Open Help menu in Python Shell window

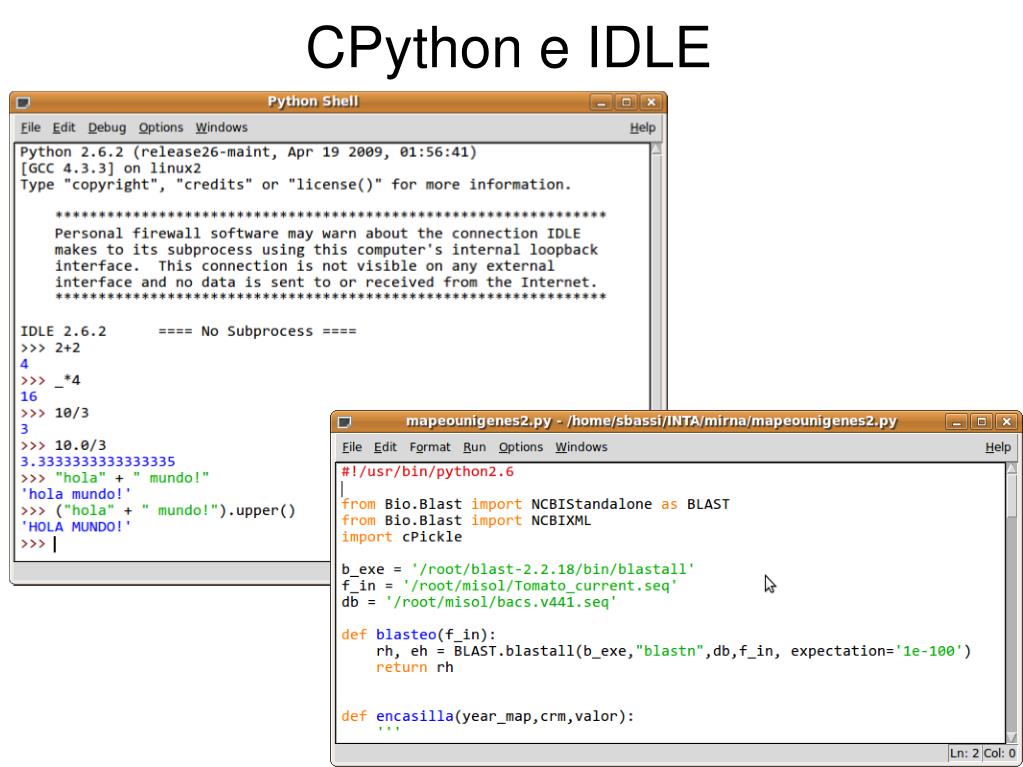(x=642, y=128)
